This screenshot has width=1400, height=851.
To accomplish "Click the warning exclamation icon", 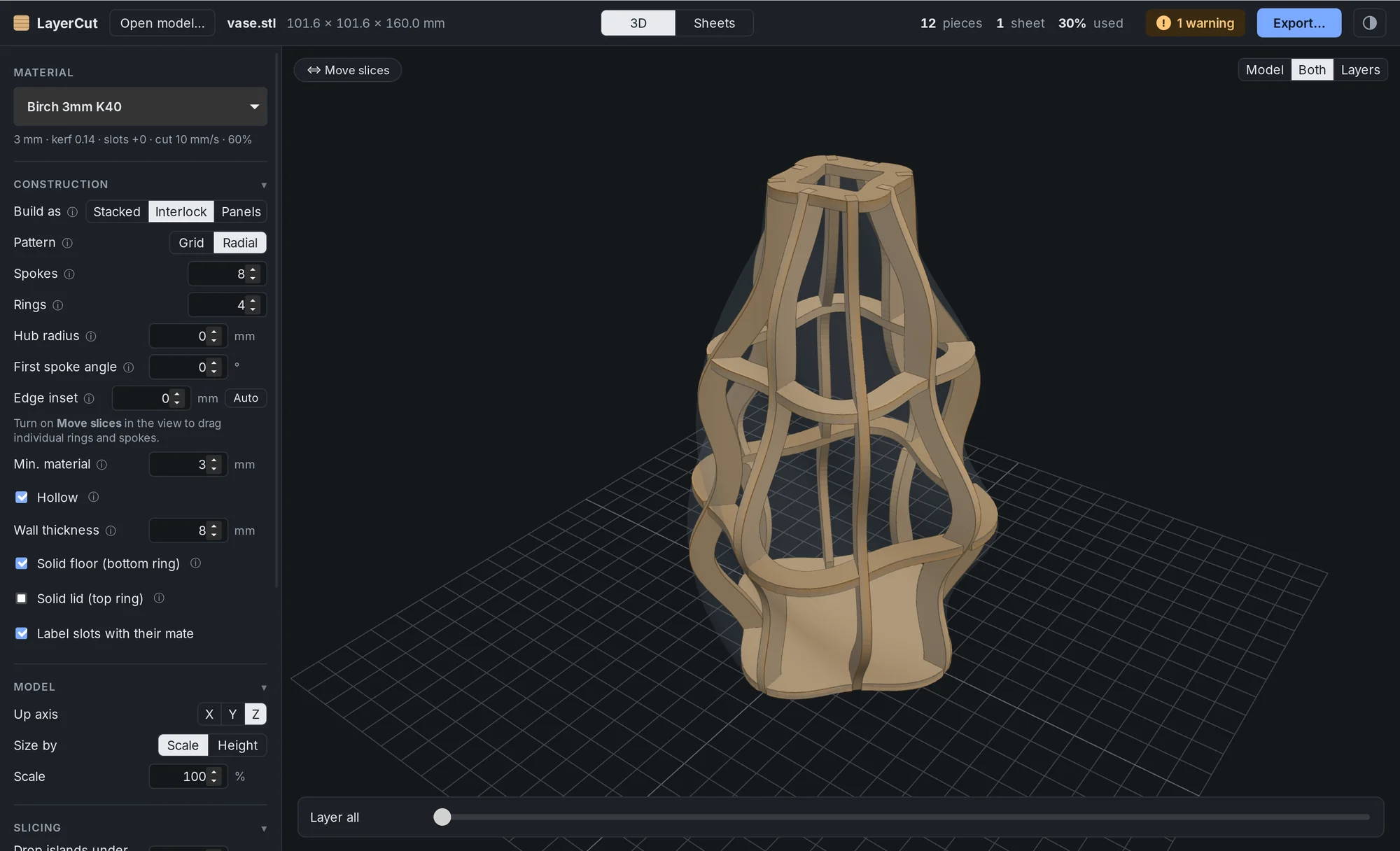I will point(1163,23).
